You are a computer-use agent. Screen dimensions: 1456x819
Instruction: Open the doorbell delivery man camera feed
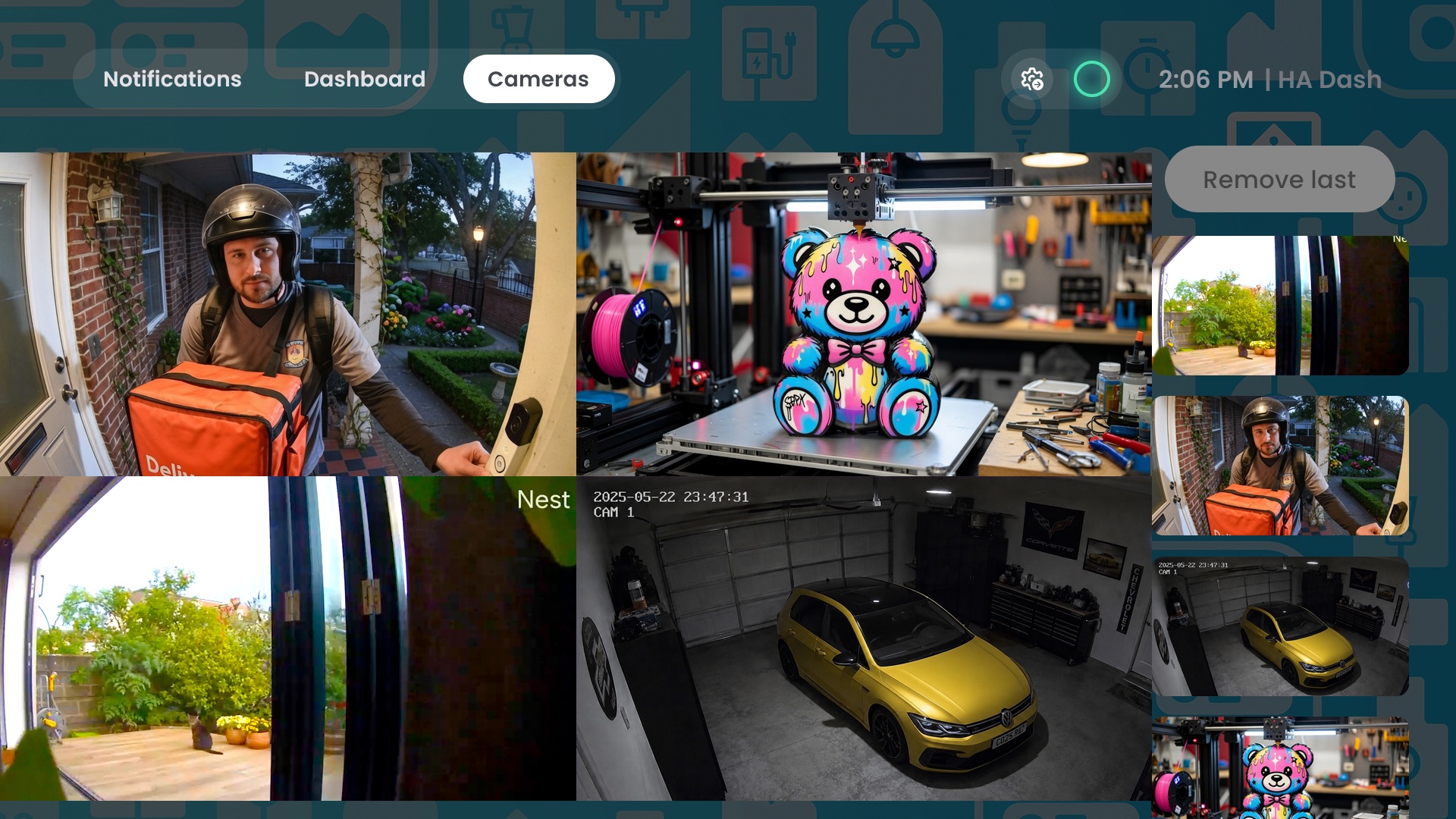coord(288,314)
